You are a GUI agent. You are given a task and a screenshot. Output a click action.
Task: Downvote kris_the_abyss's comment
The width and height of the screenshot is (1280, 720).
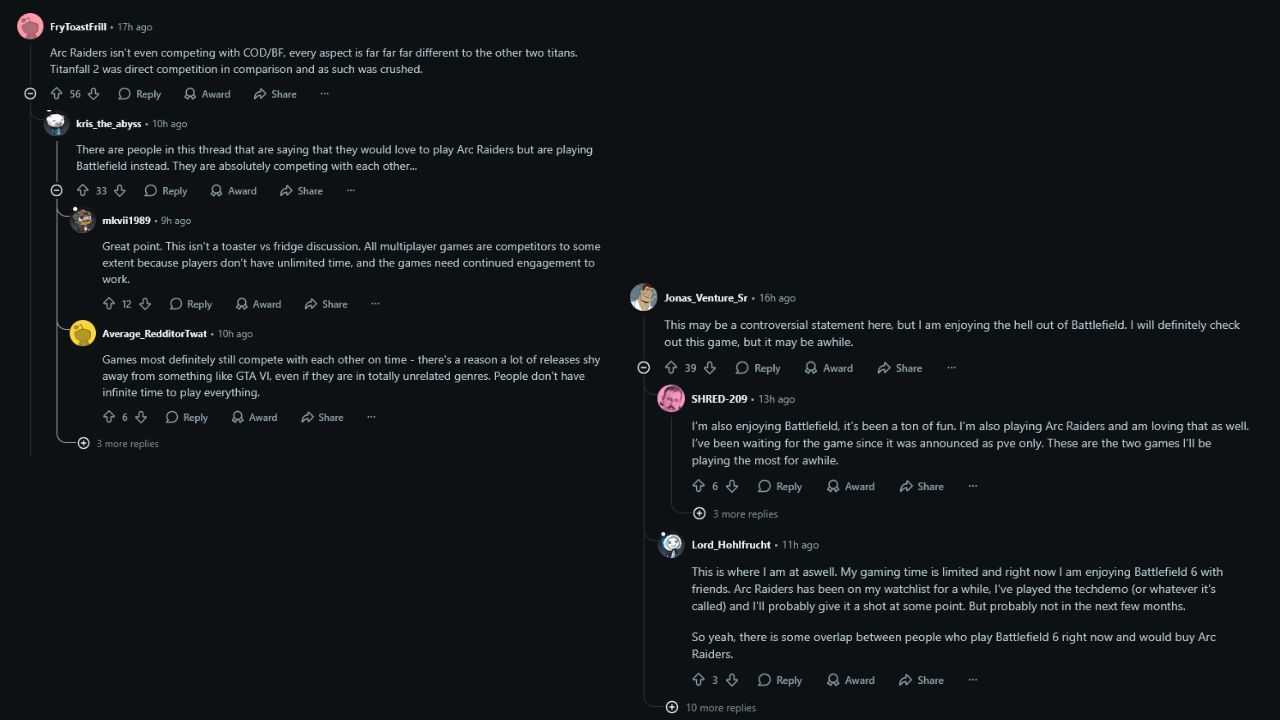pos(120,191)
